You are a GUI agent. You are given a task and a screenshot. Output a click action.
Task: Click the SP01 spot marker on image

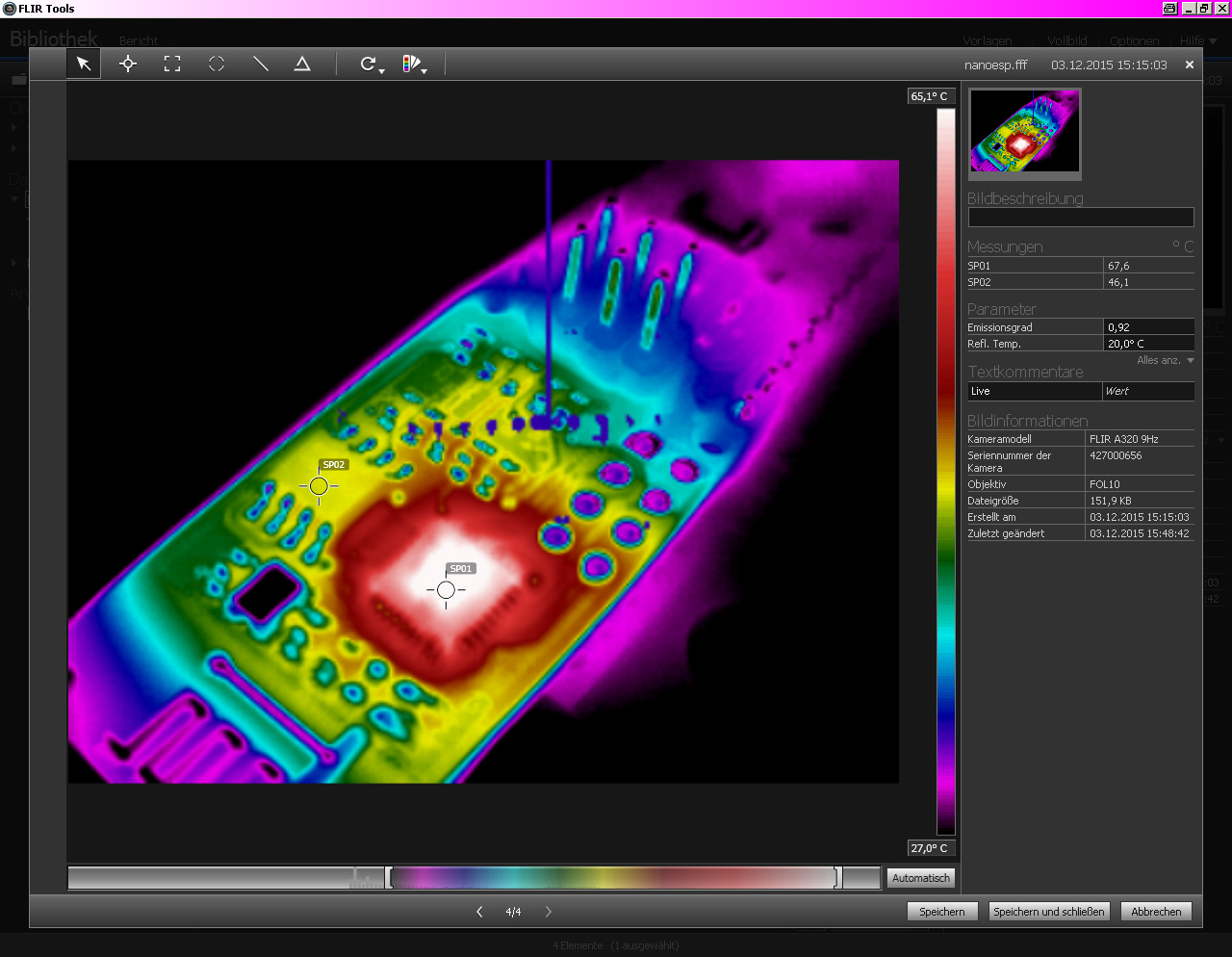click(446, 589)
